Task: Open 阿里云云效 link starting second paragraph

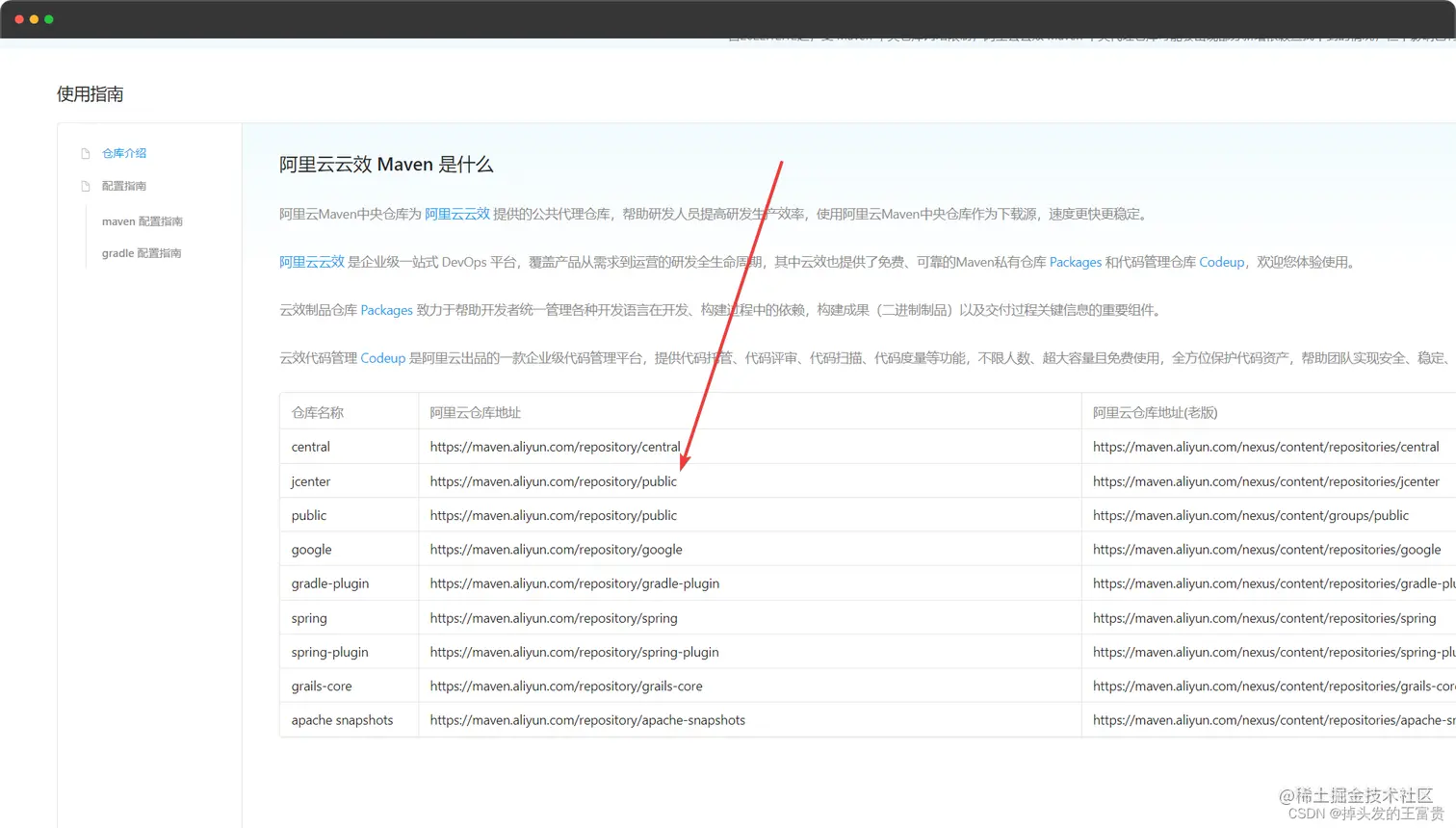Action: (312, 262)
